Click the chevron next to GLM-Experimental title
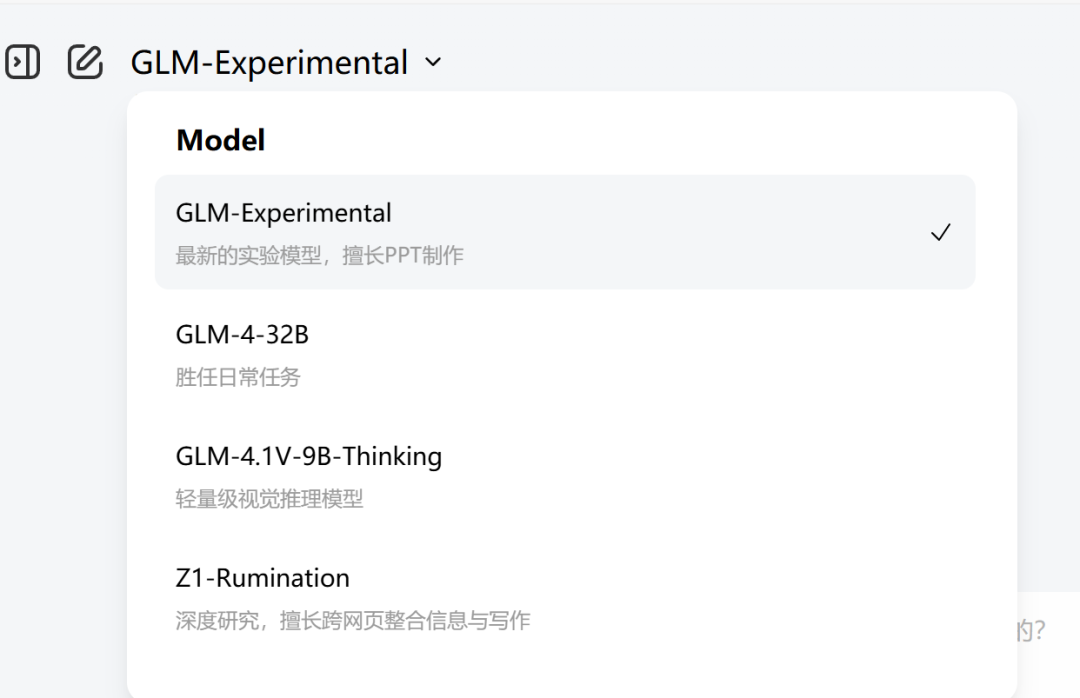The height and width of the screenshot is (698, 1080). click(x=432, y=62)
